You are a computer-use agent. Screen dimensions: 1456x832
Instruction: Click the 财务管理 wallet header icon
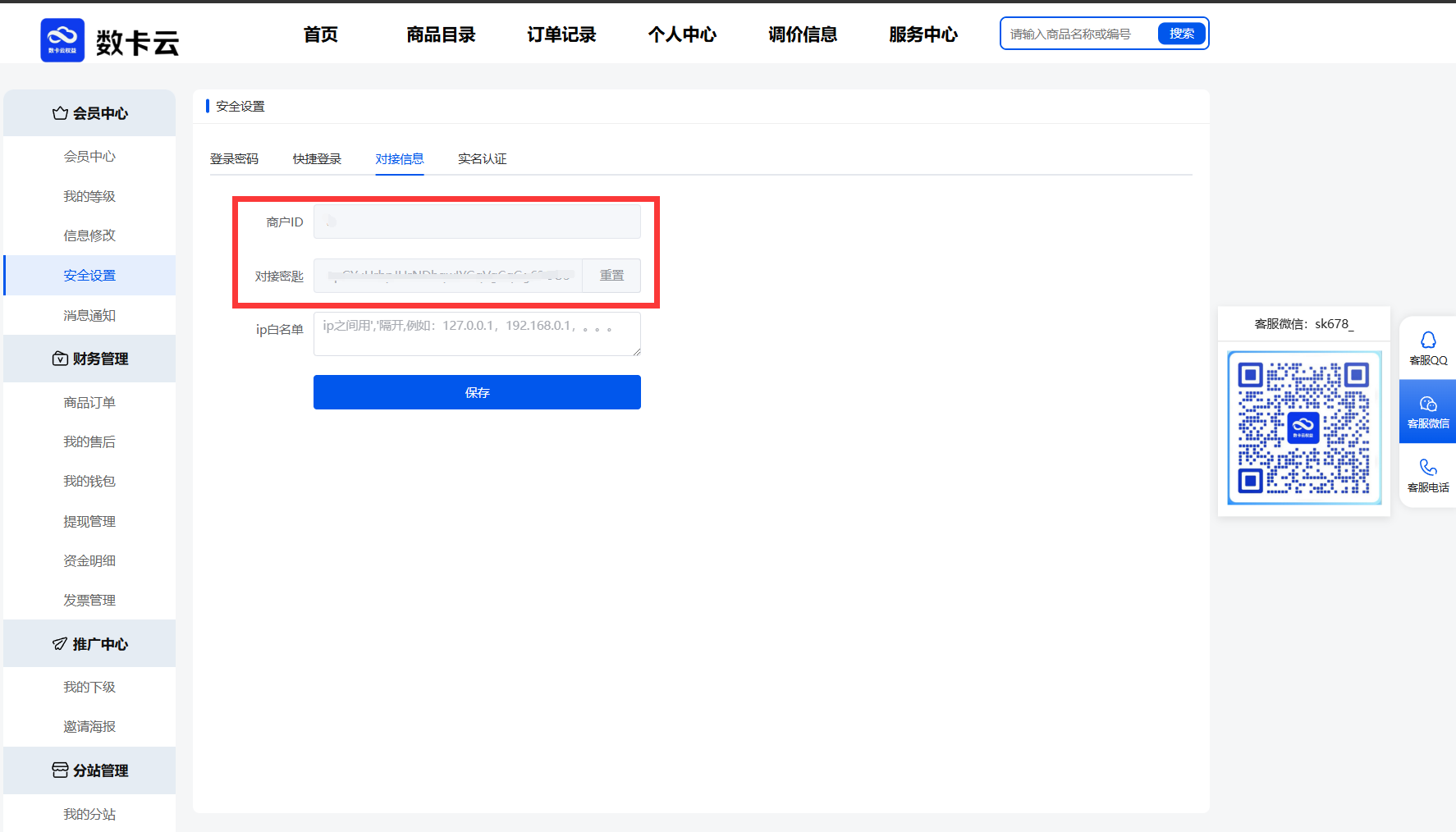coord(60,359)
